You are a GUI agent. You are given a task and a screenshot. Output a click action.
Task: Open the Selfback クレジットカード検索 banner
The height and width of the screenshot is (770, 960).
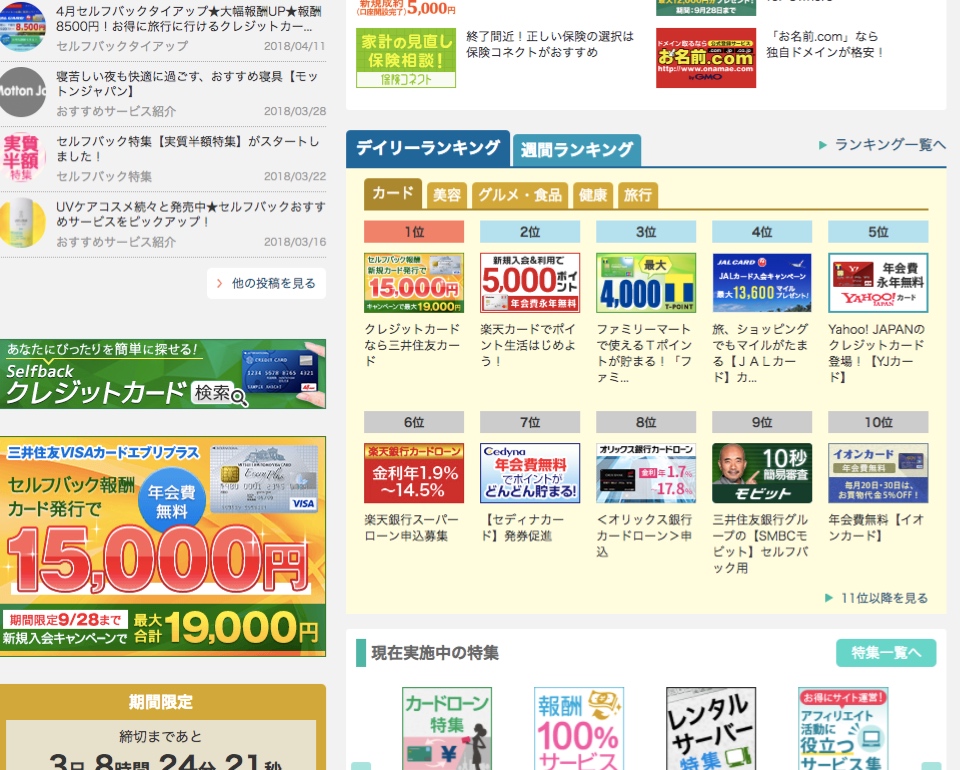(163, 374)
